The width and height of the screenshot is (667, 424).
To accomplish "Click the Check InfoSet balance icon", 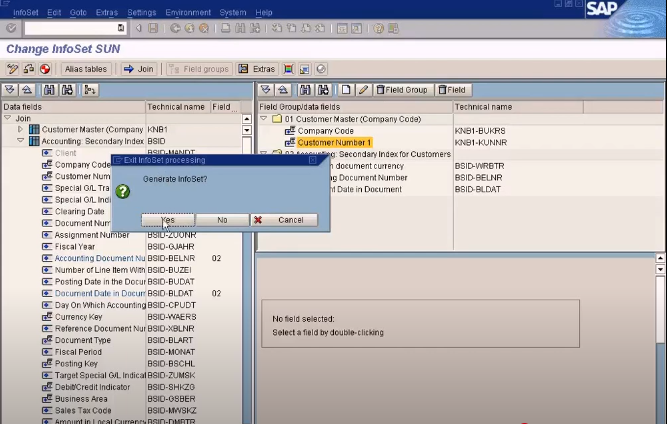I will 29,69.
